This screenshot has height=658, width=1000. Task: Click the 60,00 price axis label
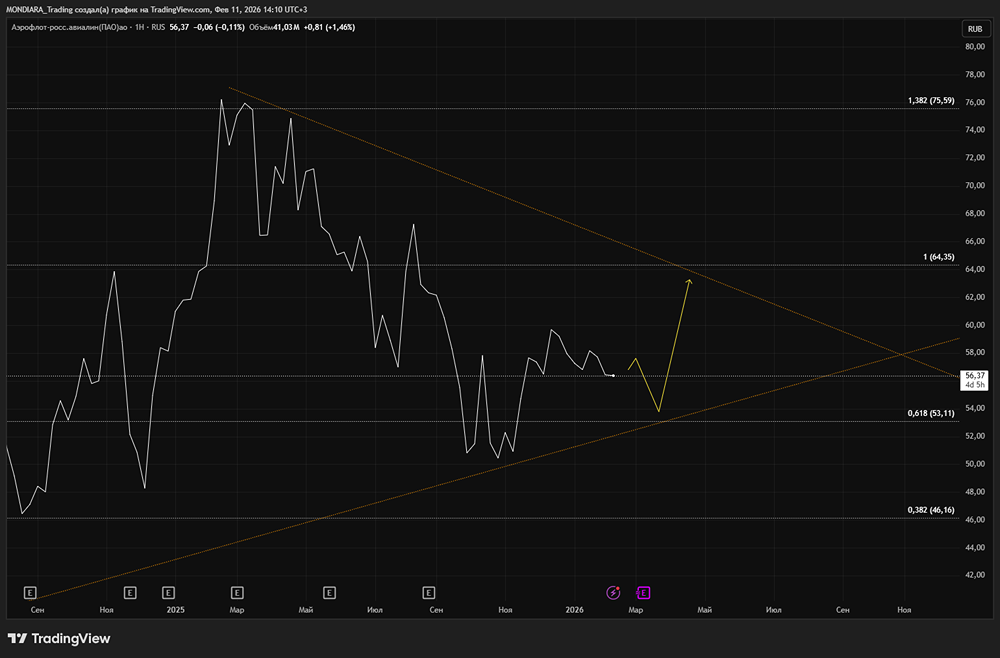point(974,325)
